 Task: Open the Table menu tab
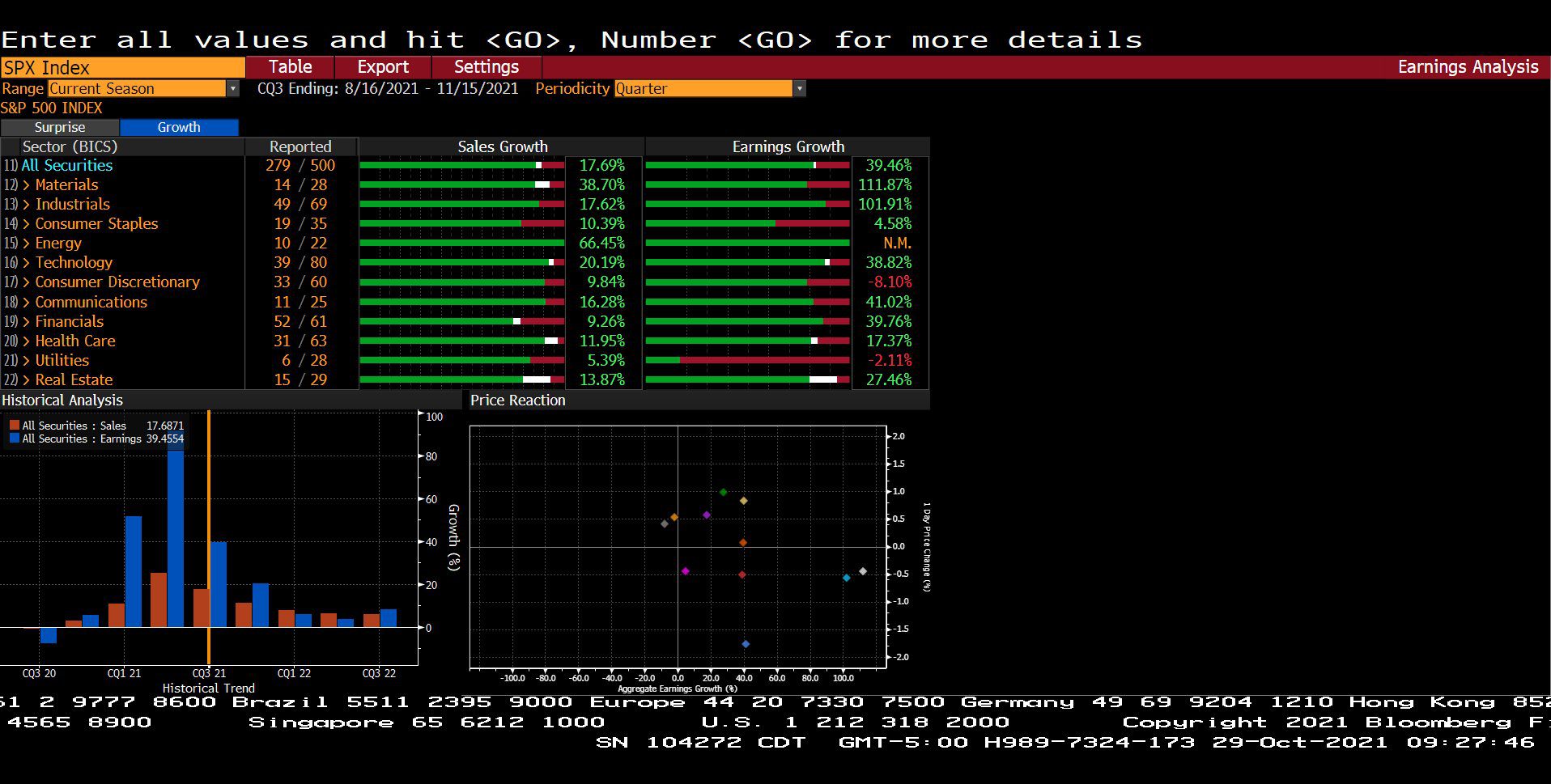click(290, 67)
